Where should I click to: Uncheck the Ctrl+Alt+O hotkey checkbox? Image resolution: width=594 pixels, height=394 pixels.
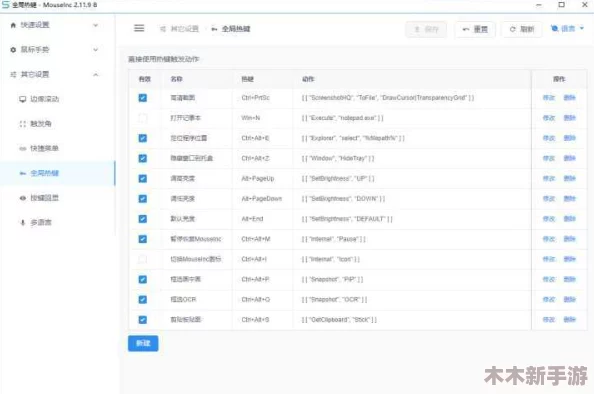pyautogui.click(x=142, y=299)
